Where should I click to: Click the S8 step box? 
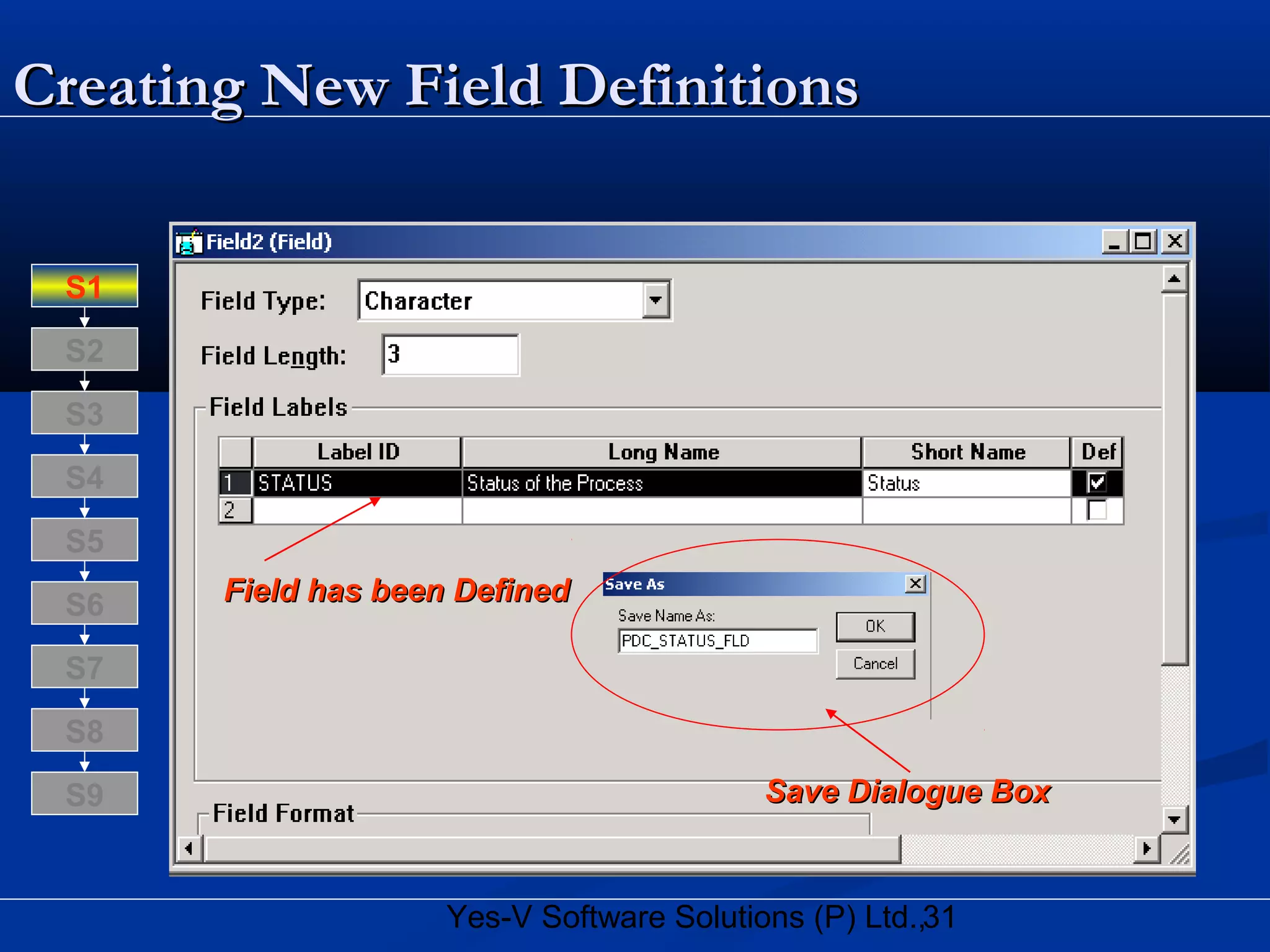[x=84, y=730]
